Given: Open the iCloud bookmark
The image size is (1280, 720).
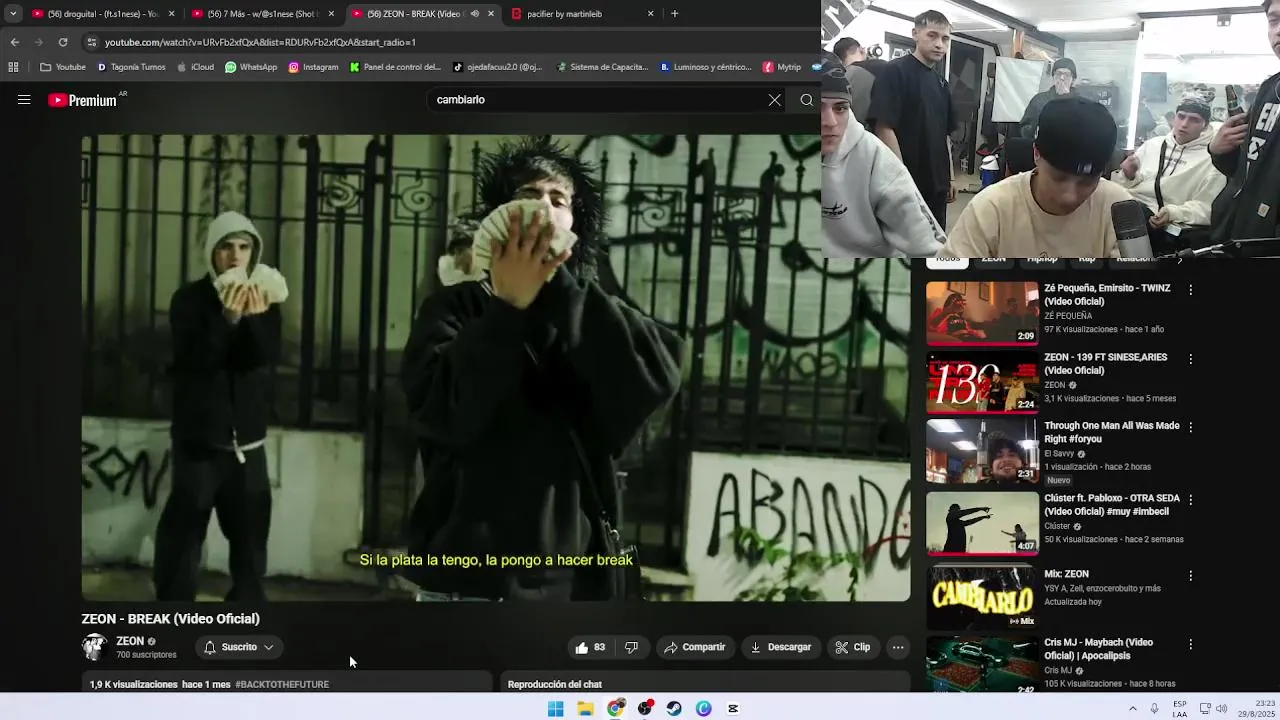Looking at the screenshot, I should tap(195, 67).
